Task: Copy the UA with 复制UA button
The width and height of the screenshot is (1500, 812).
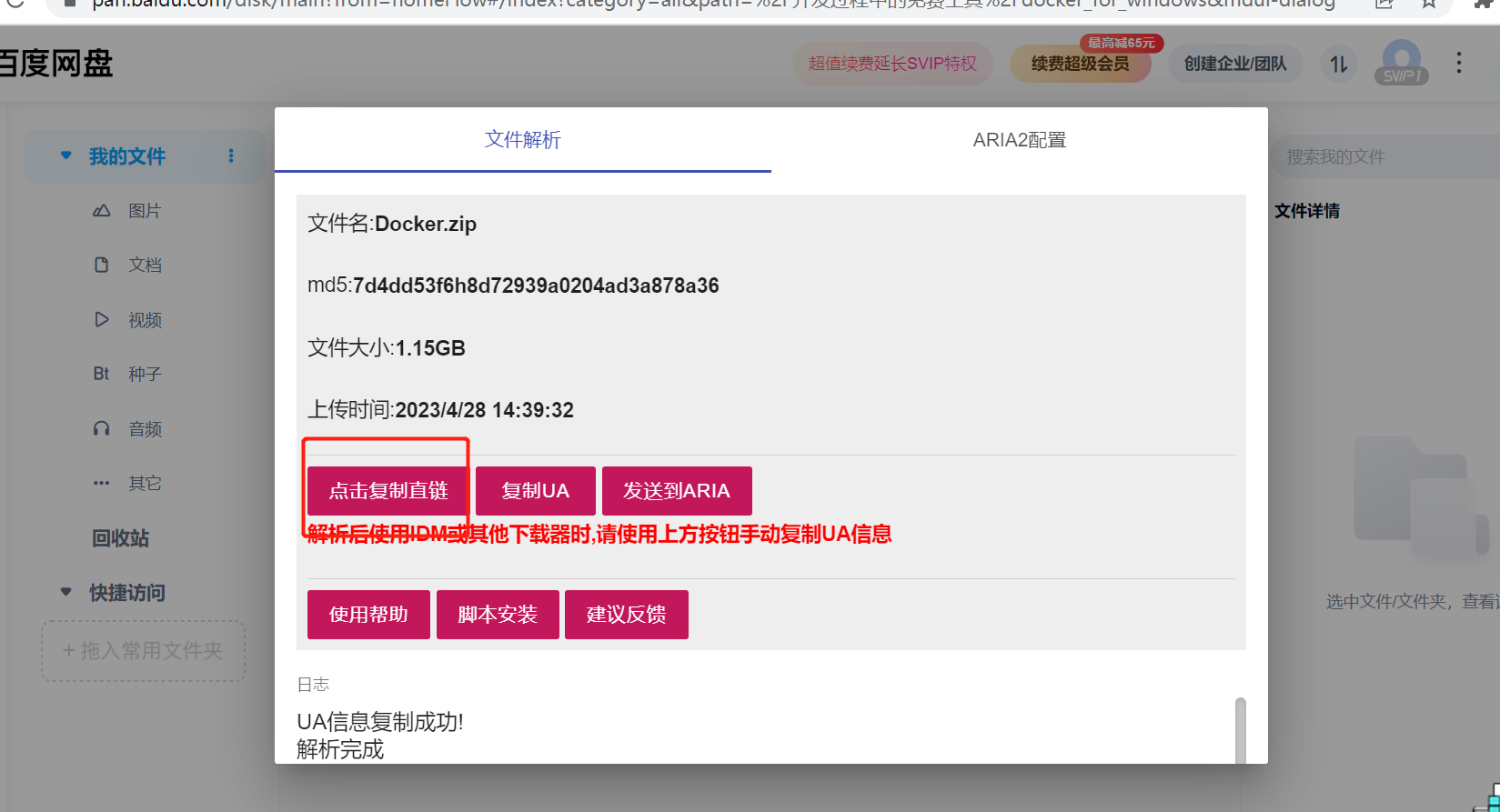Action: point(536,491)
